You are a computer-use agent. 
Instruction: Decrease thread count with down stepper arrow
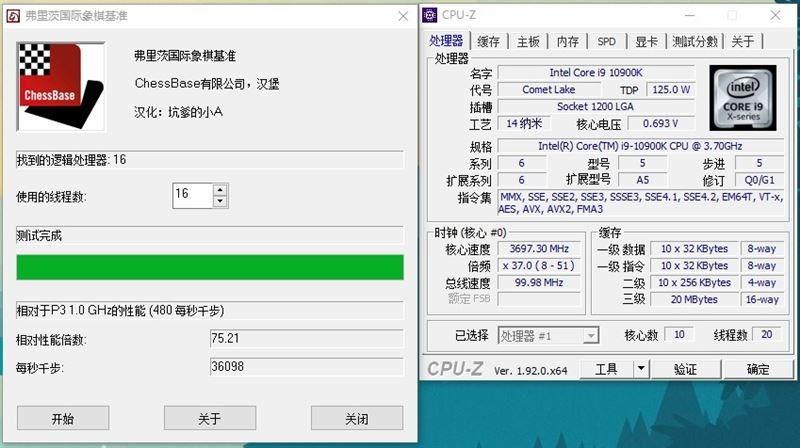(x=220, y=202)
